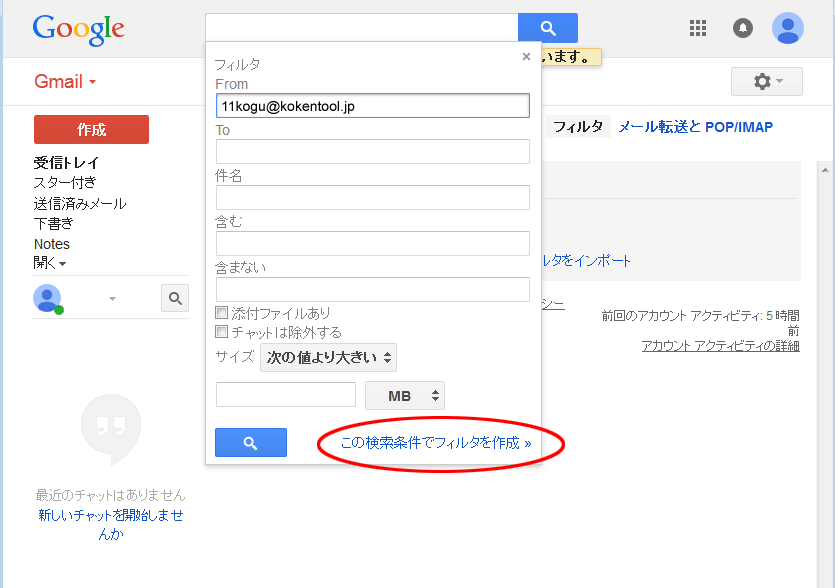Expand the Gmail dropdown menu

pyautogui.click(x=65, y=82)
